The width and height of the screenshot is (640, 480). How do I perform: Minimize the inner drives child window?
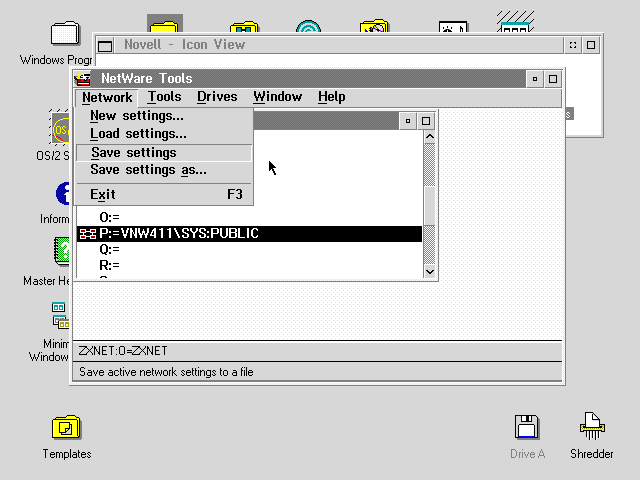pyautogui.click(x=407, y=121)
